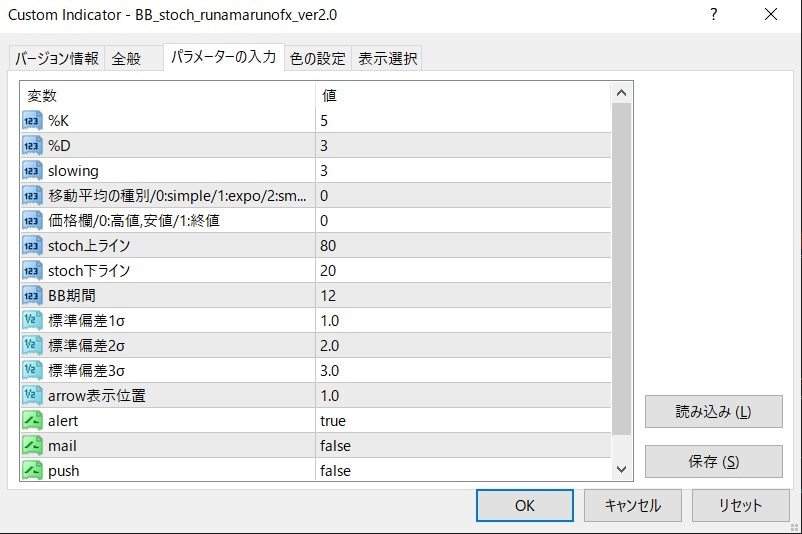This screenshot has height=534, width=802.
Task: Click the help question mark button
Action: point(714,14)
